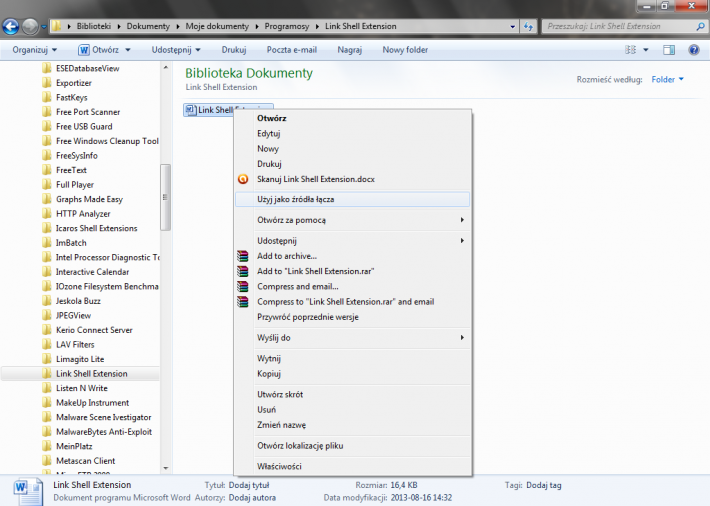
Task: Expand the arrow next to the Otwórz toolbar button
Action: [x=128, y=50]
